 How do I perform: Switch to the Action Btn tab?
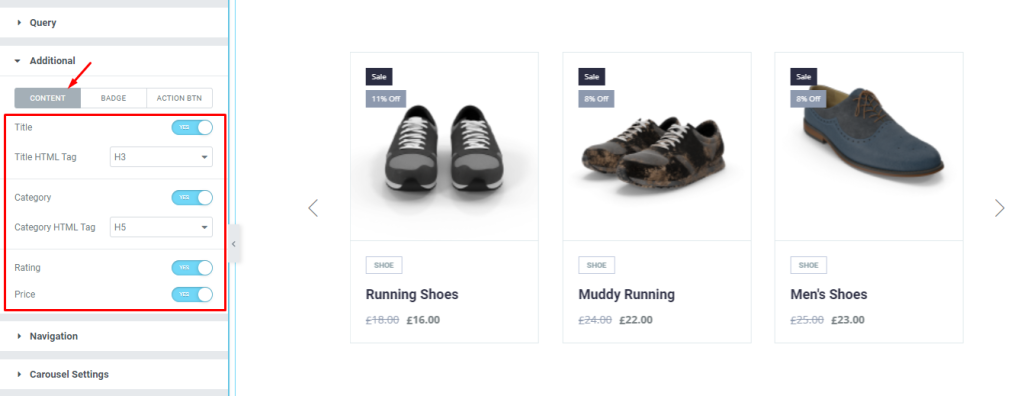pos(180,98)
